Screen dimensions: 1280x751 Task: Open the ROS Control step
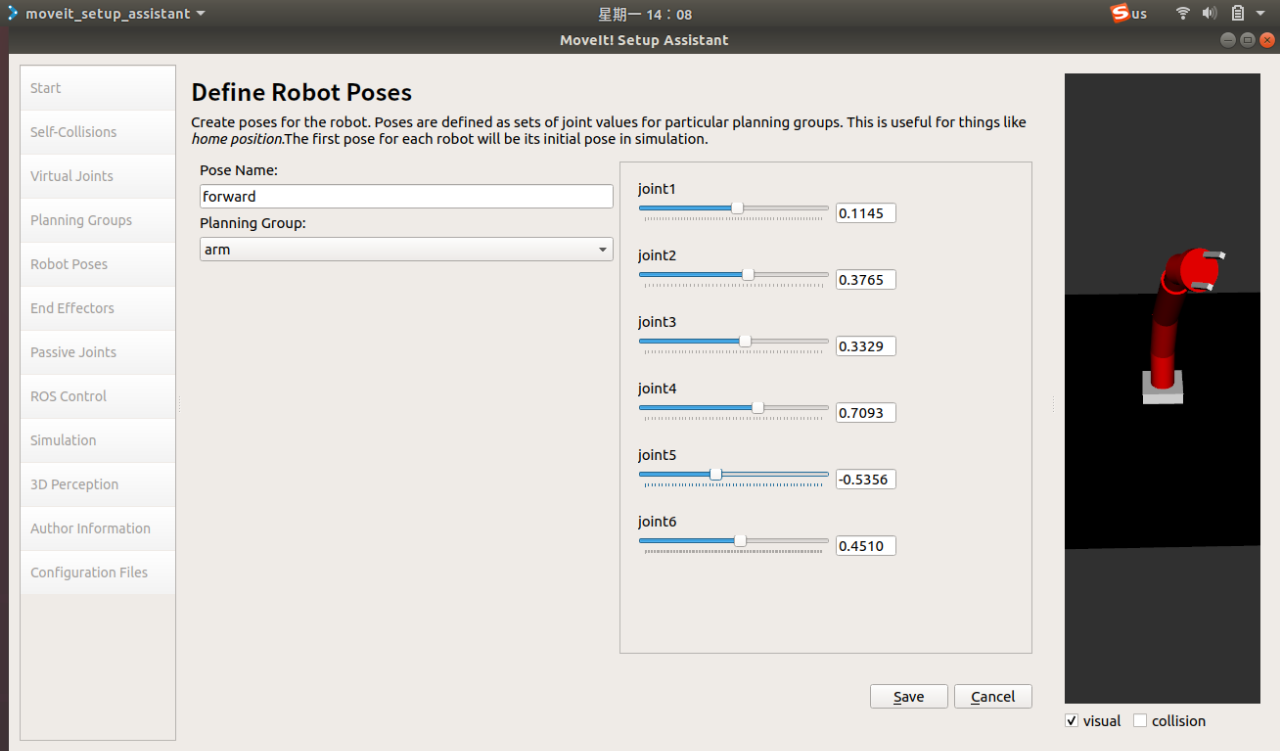pyautogui.click(x=98, y=396)
